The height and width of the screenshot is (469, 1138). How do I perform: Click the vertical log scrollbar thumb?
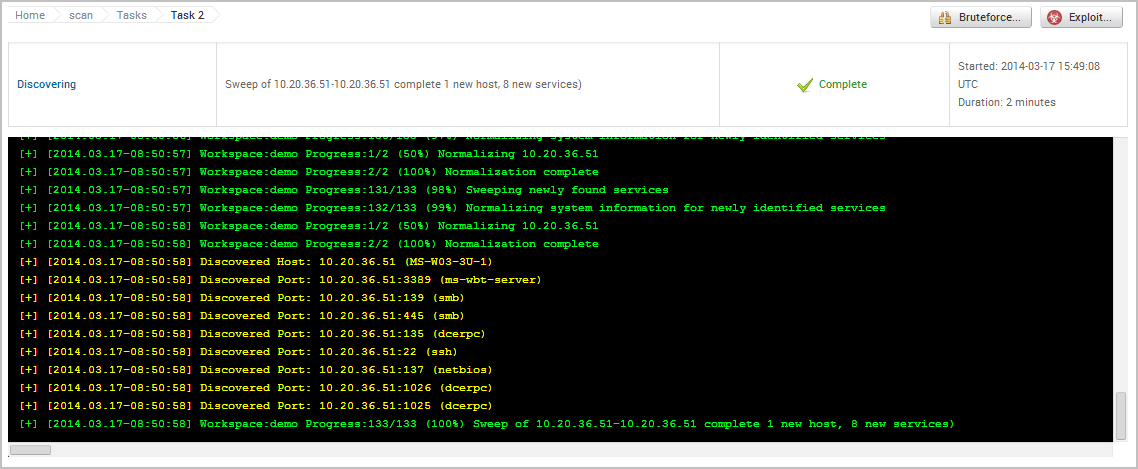point(1120,414)
